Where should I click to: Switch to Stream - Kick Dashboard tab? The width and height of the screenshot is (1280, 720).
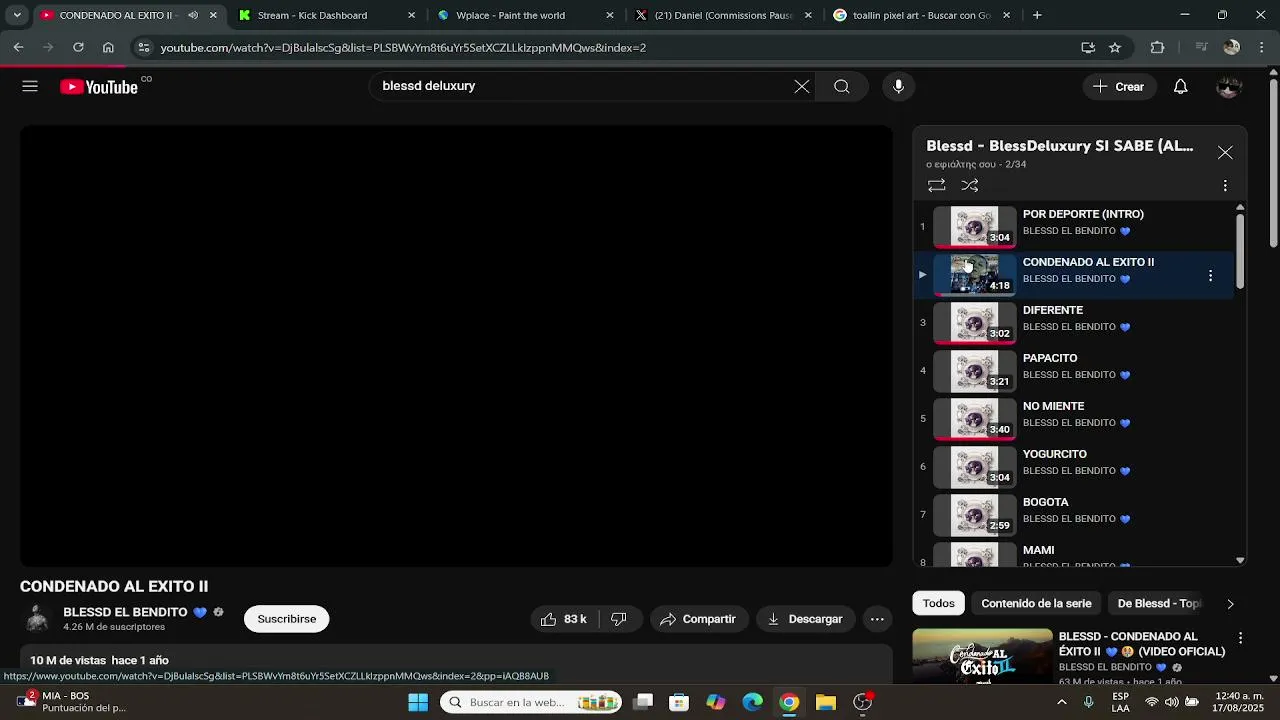pos(327,15)
